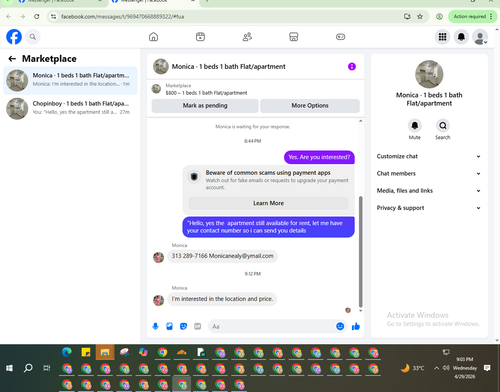Open the Monica conversation in the list

tap(70, 80)
